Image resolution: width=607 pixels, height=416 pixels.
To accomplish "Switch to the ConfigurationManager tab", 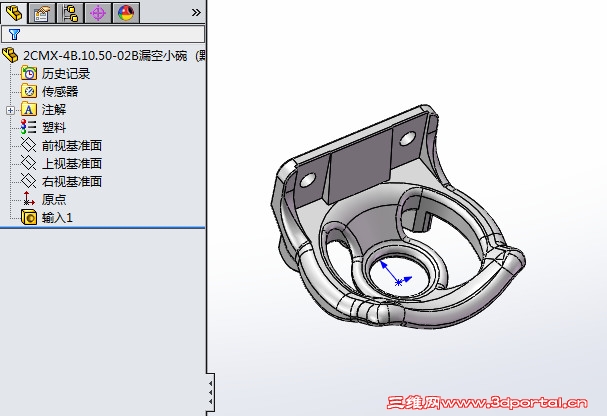I will [70, 13].
